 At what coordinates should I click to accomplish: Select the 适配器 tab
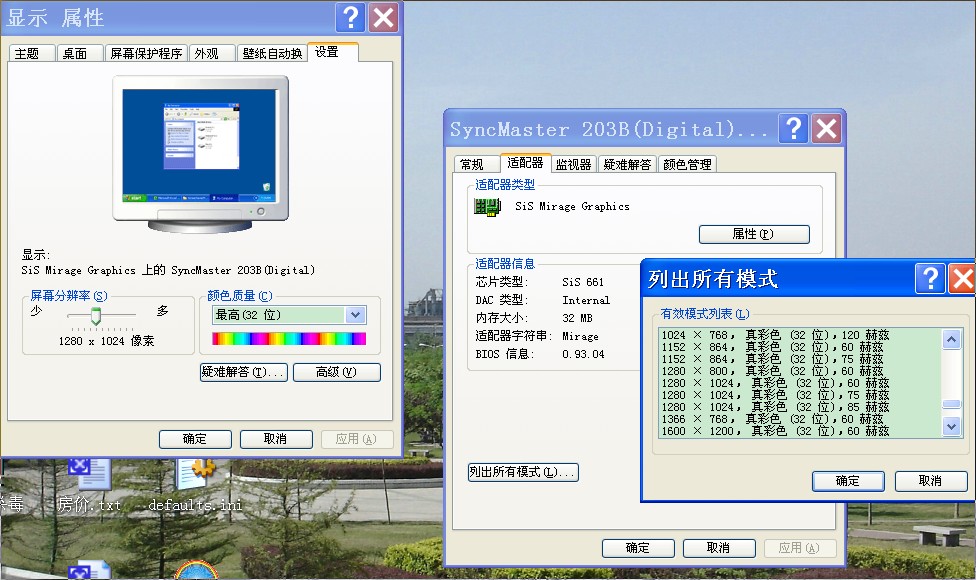tap(525, 163)
